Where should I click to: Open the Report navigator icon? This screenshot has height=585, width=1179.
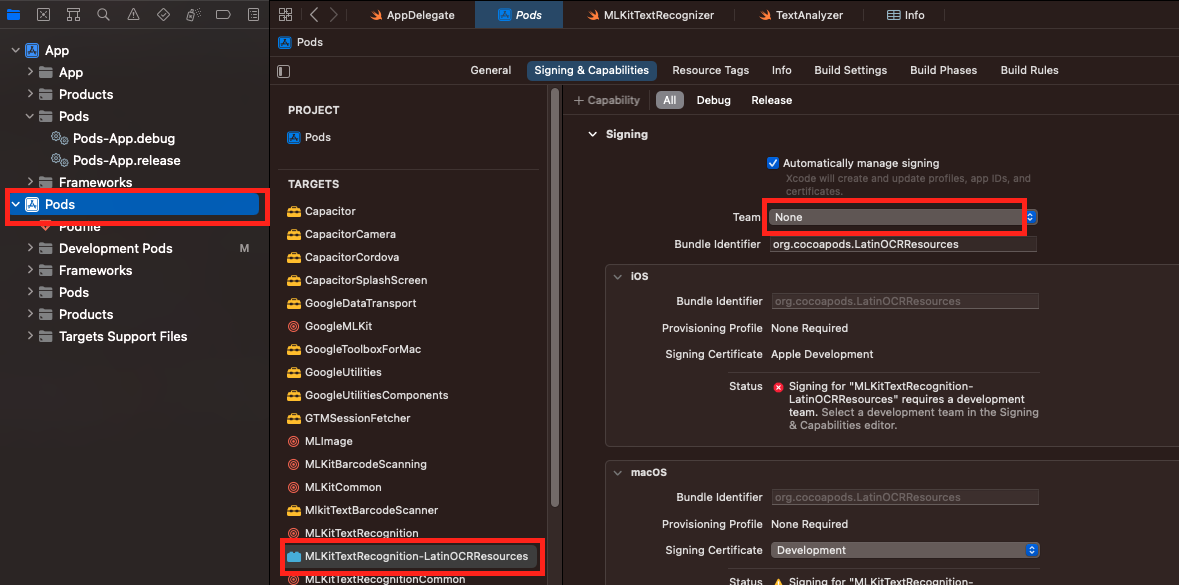coord(253,14)
